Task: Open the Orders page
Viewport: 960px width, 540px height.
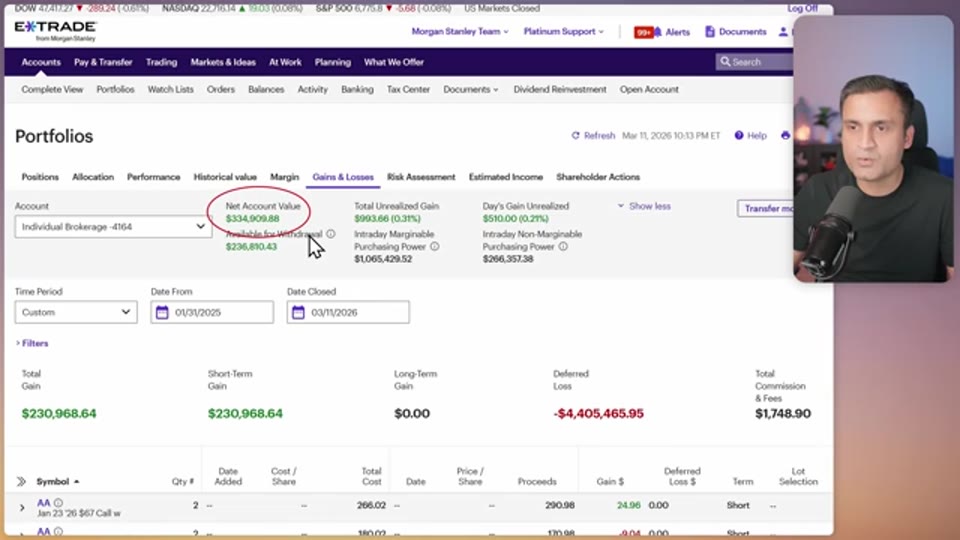Action: coord(220,89)
